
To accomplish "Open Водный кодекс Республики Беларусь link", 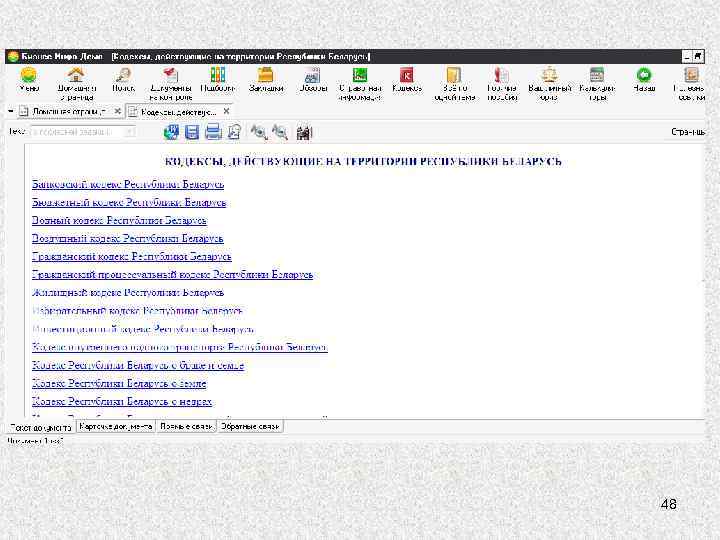I will tap(119, 220).
